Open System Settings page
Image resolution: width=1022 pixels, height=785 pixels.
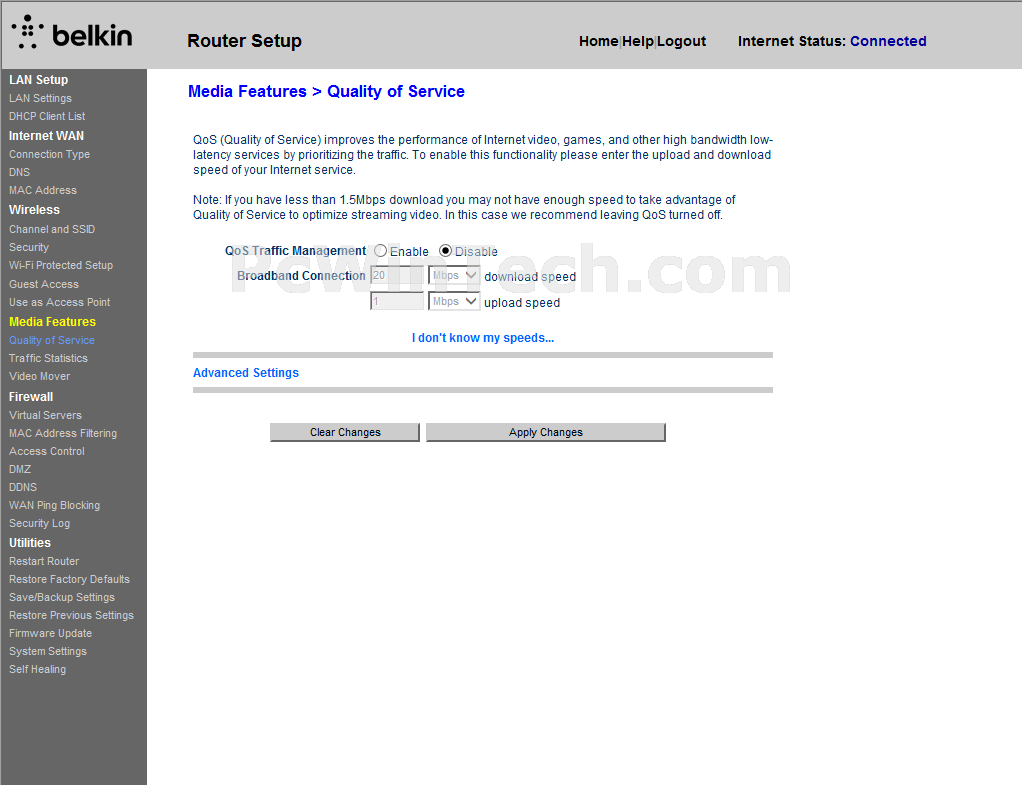48,651
